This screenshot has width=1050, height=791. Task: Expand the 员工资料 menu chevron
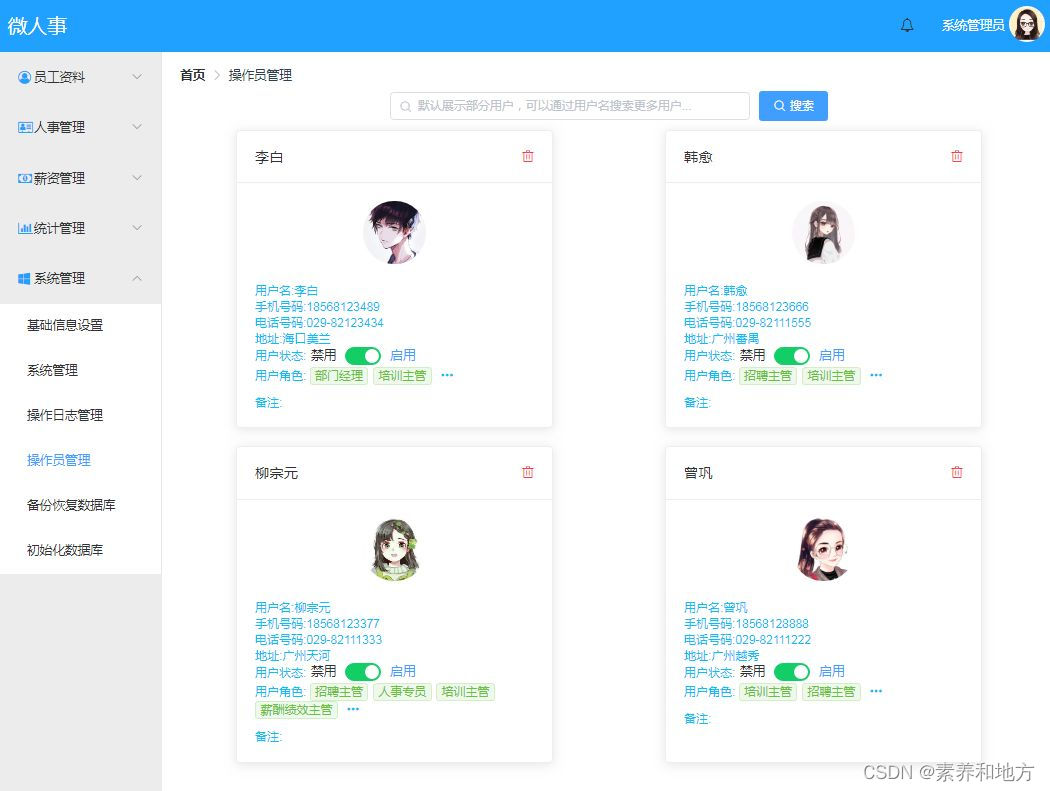[137, 77]
